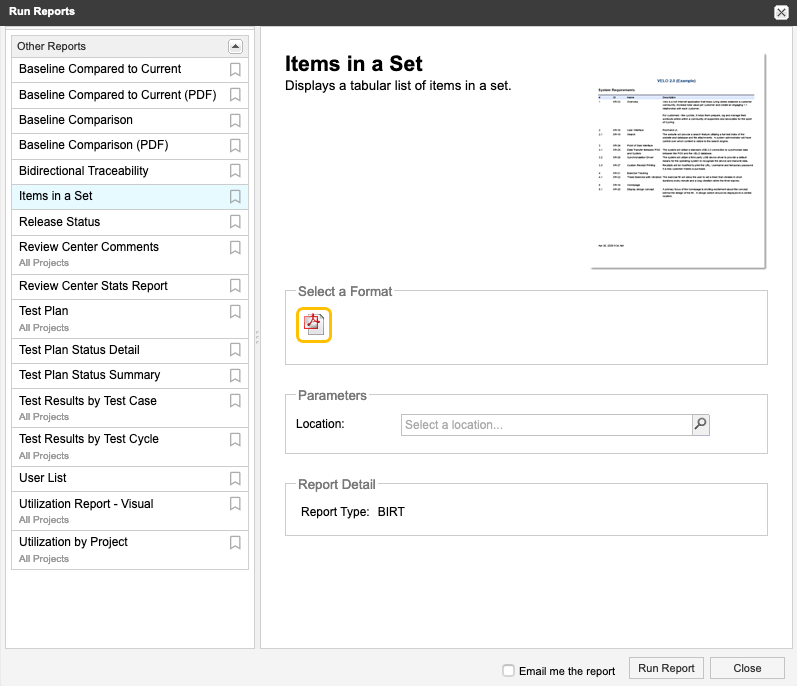The width and height of the screenshot is (797, 686).
Task: Bookmark the Test Plan report
Action: (235, 311)
